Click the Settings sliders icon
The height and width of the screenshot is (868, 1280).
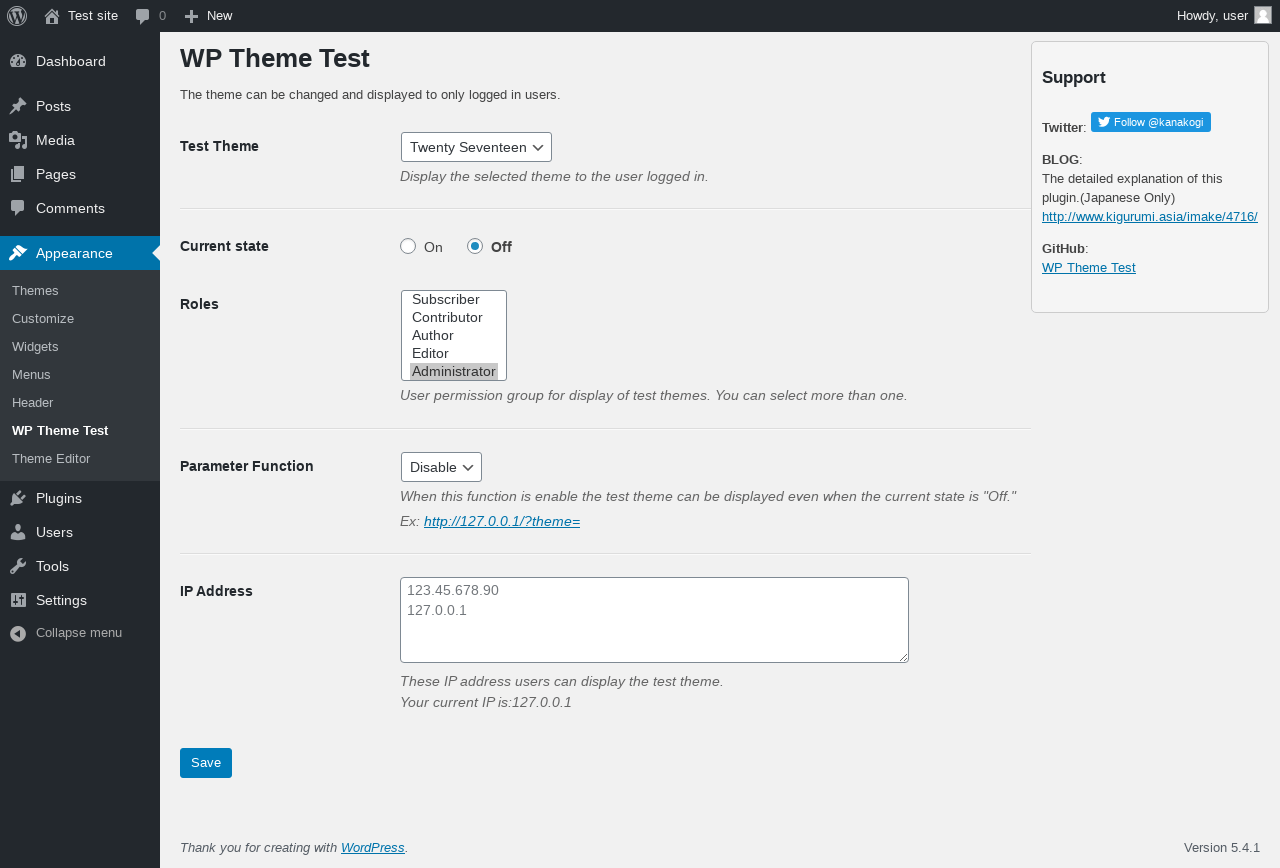pyautogui.click(x=18, y=600)
